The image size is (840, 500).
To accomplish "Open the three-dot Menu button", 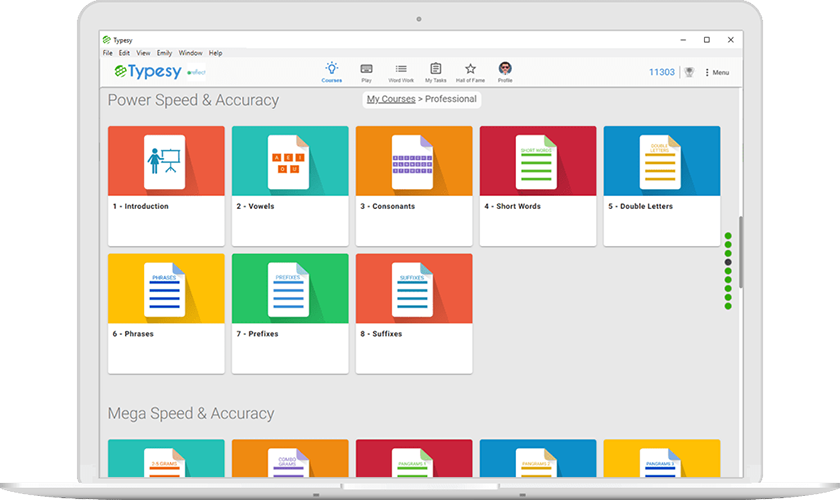I will (x=717, y=72).
